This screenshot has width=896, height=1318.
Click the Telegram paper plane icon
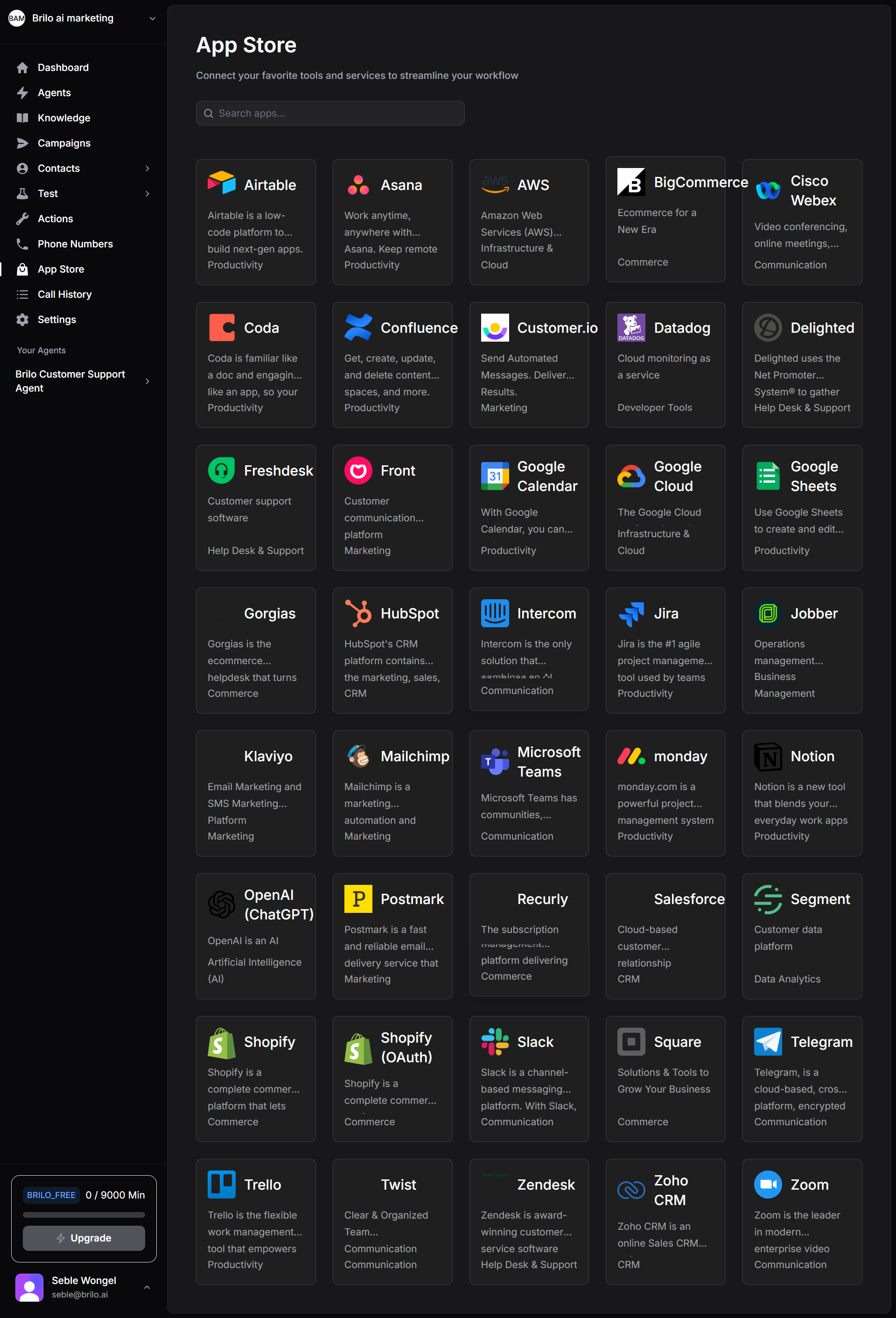768,1041
